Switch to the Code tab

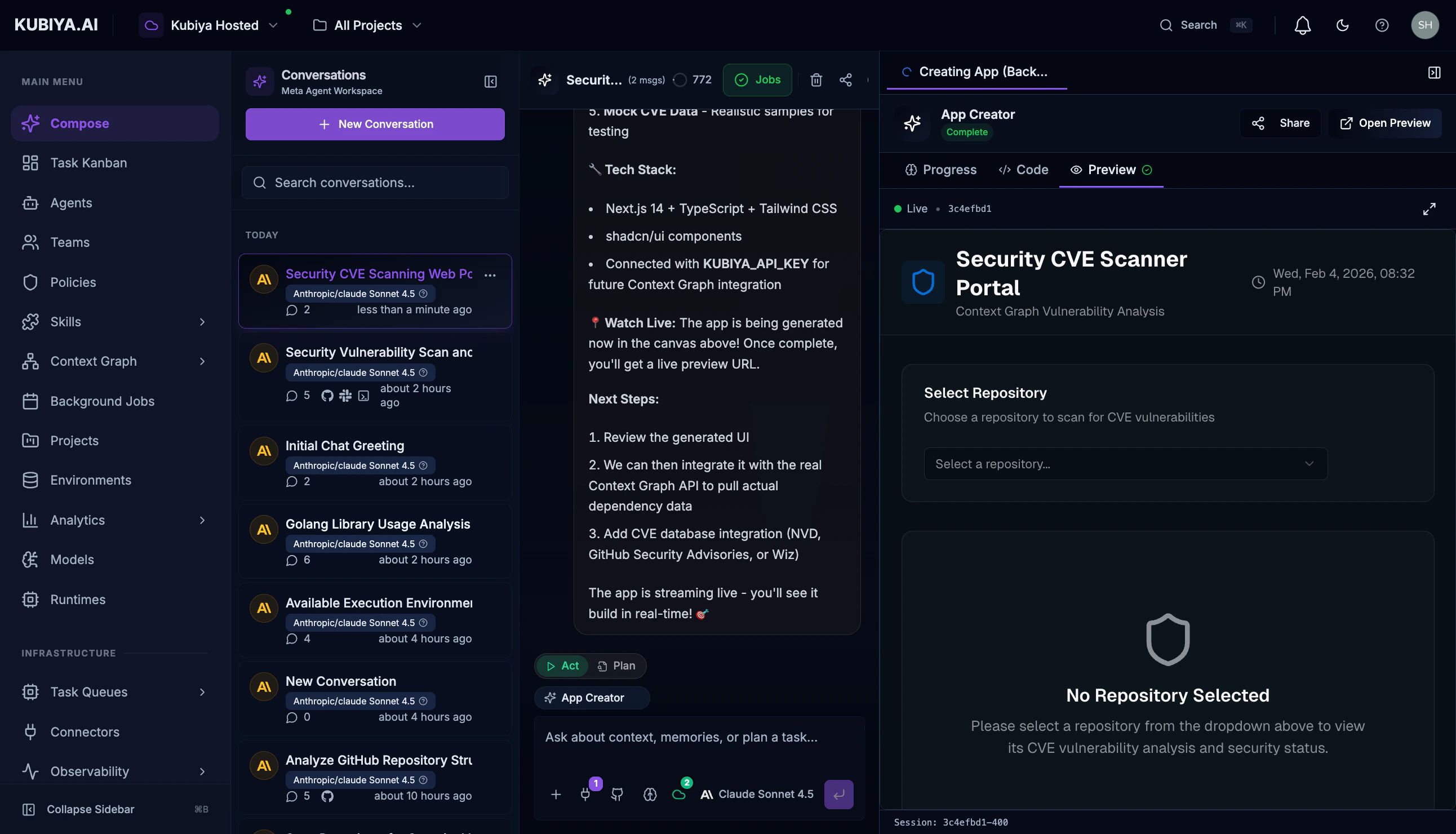pyautogui.click(x=1023, y=170)
